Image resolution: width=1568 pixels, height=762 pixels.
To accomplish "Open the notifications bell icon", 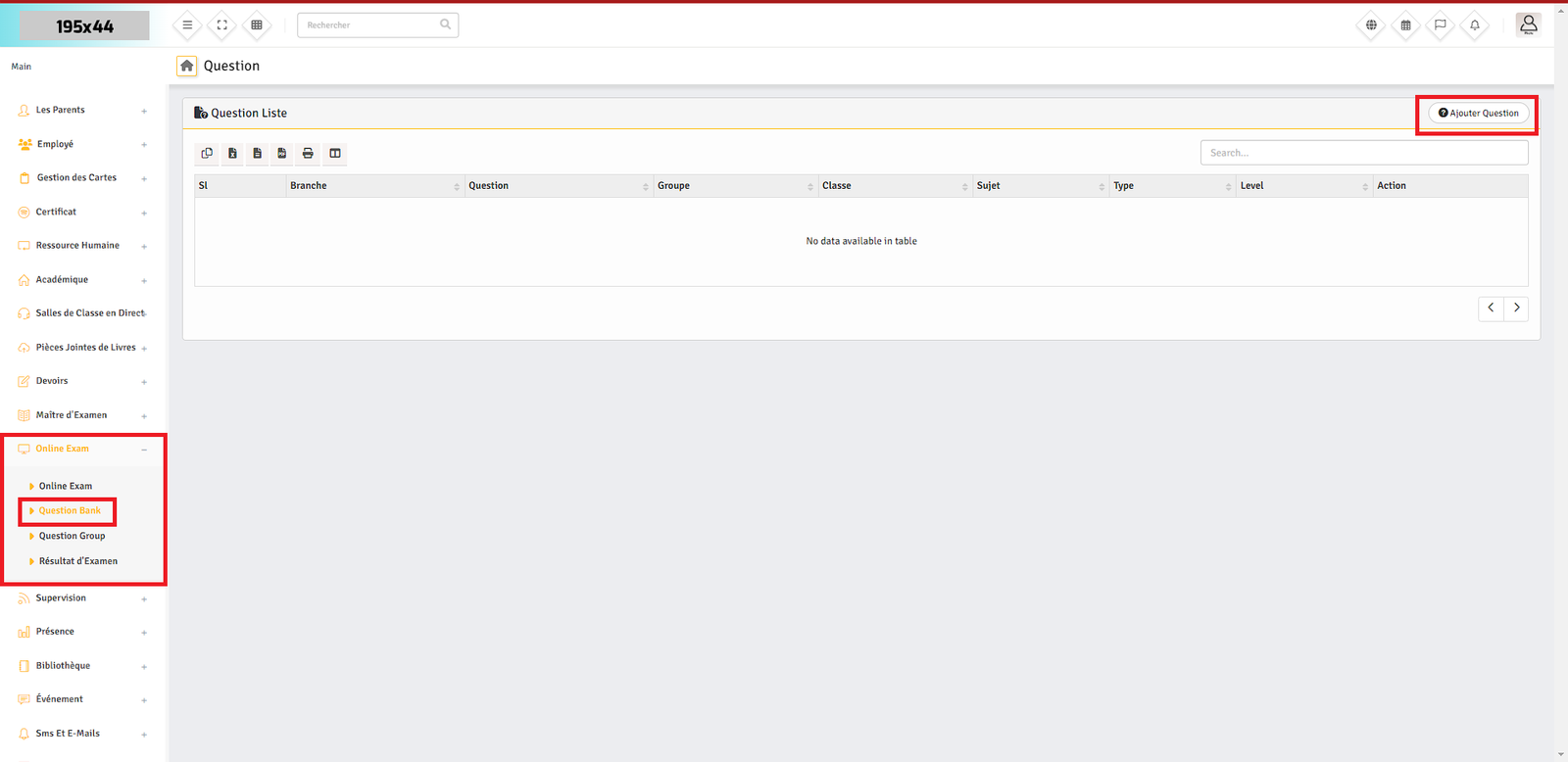I will (x=1474, y=25).
